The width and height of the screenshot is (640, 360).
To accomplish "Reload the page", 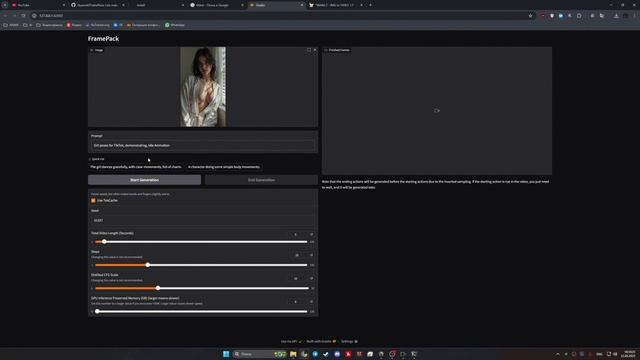I will [23, 16].
